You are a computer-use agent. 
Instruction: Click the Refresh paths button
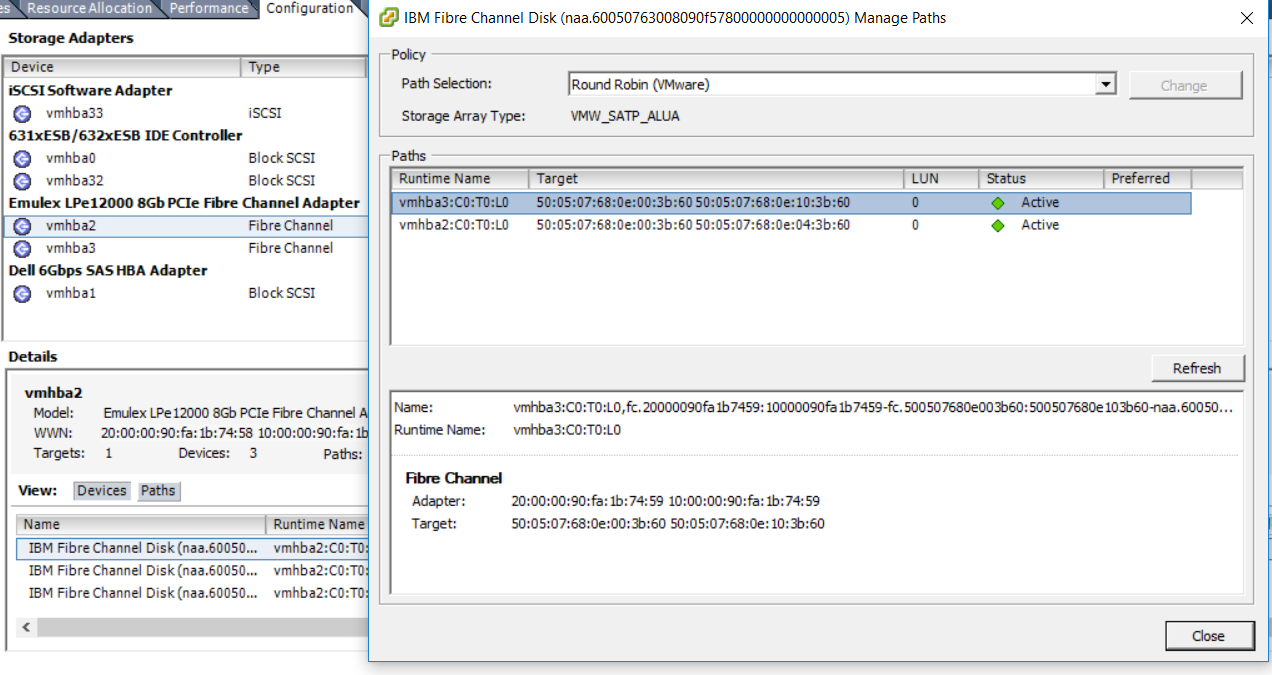pos(1198,368)
